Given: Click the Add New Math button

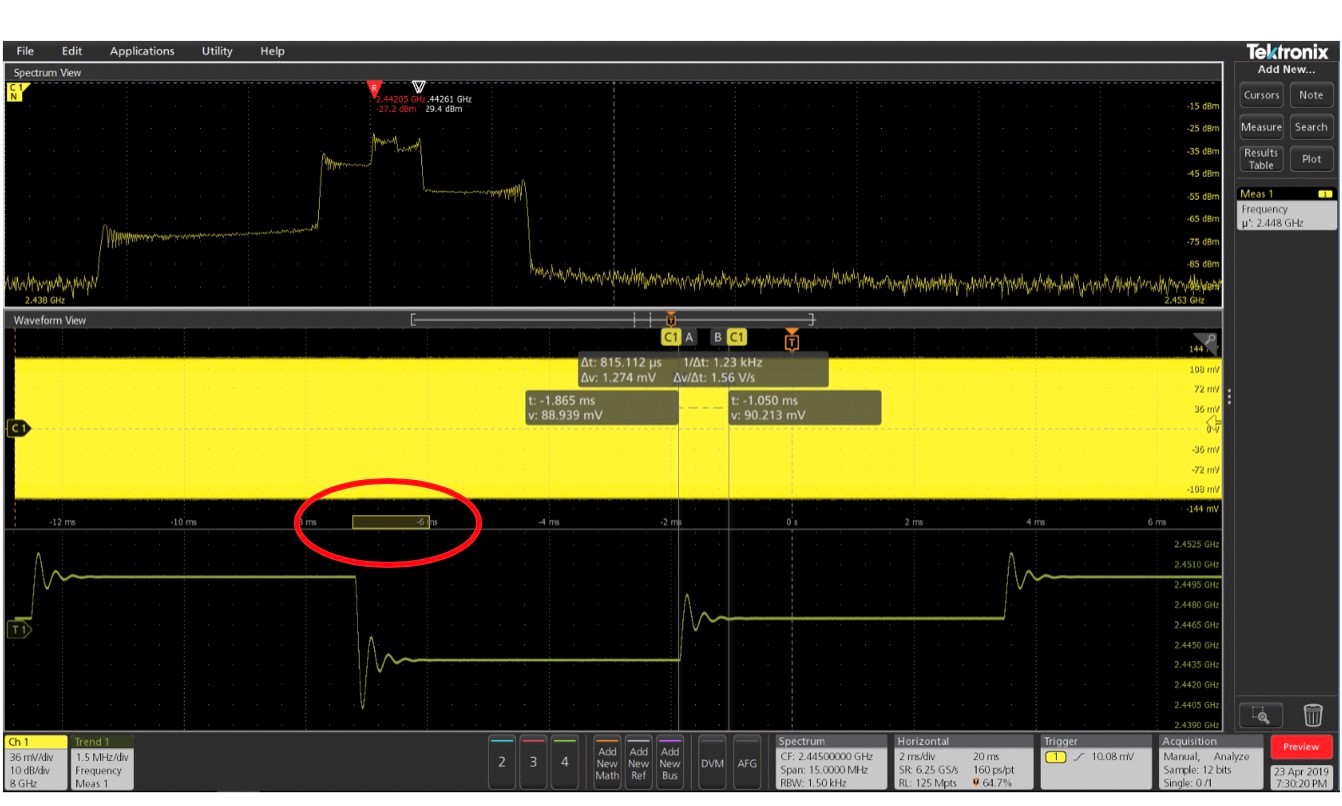Looking at the screenshot, I should (x=607, y=763).
